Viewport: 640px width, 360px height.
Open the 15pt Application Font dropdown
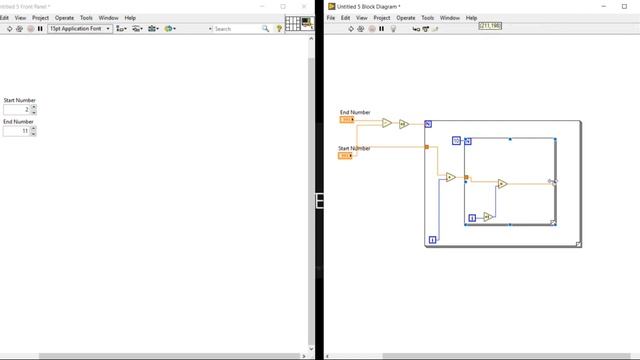[80, 29]
